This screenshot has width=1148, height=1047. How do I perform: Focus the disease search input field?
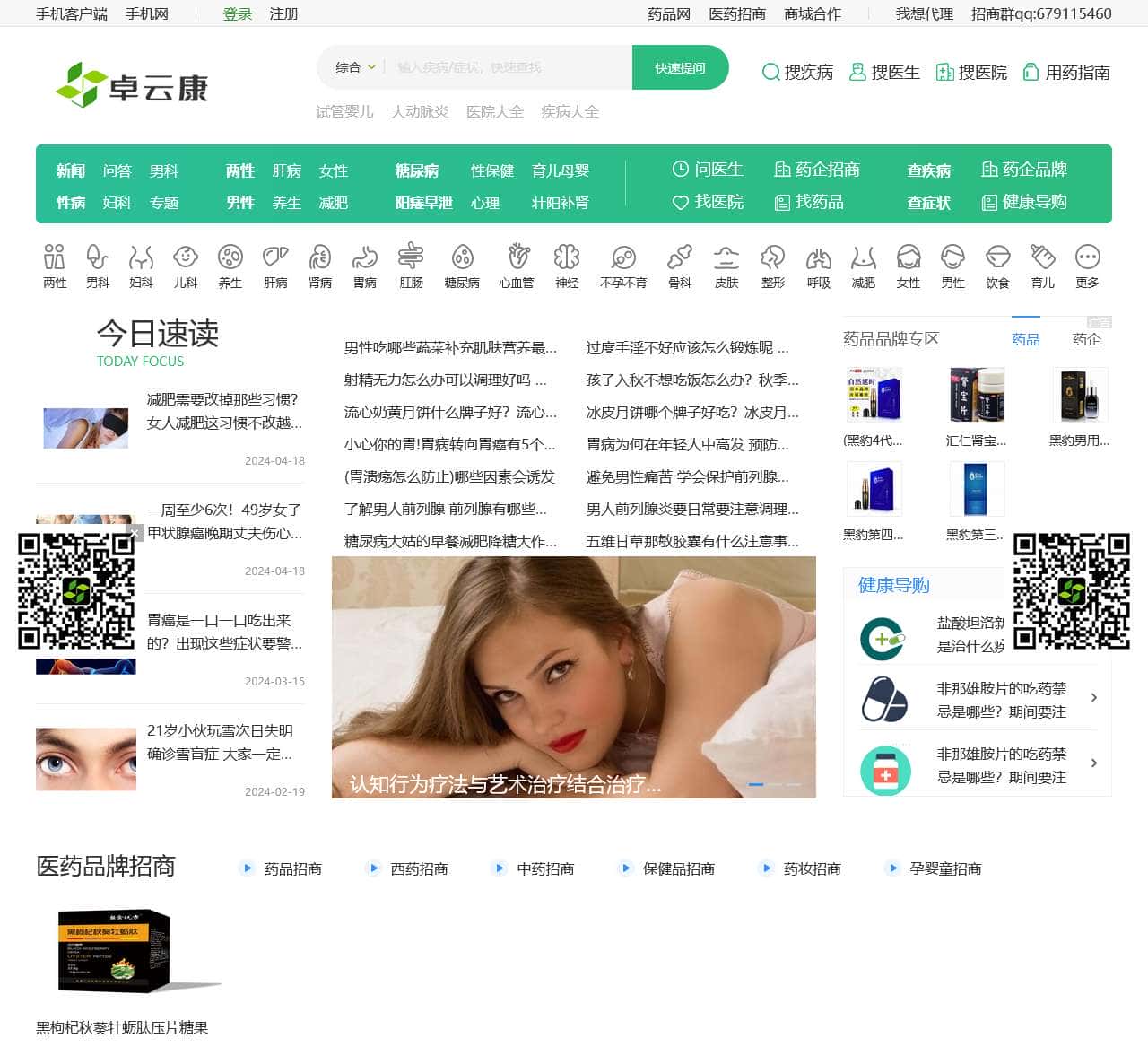coord(508,67)
